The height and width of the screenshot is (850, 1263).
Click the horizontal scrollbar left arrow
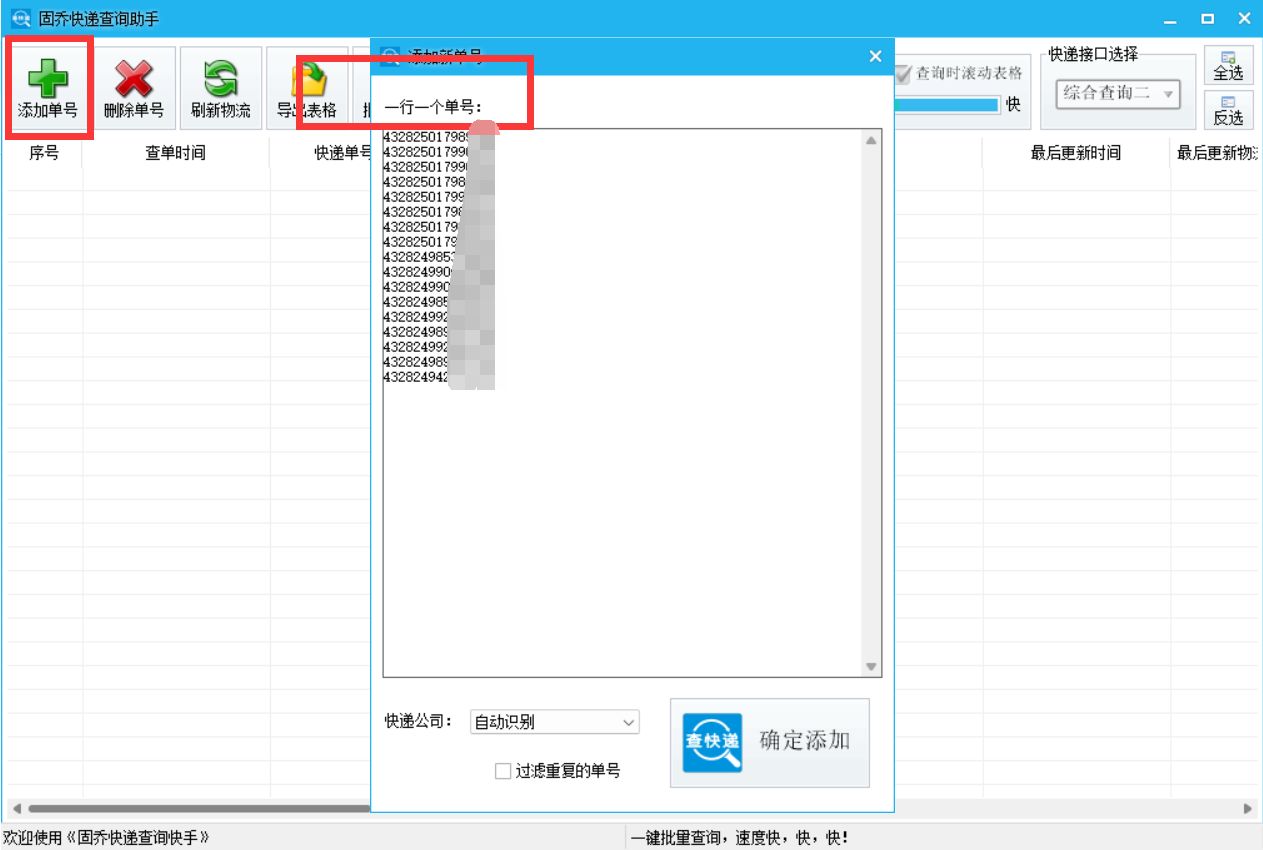pyautogui.click(x=15, y=808)
